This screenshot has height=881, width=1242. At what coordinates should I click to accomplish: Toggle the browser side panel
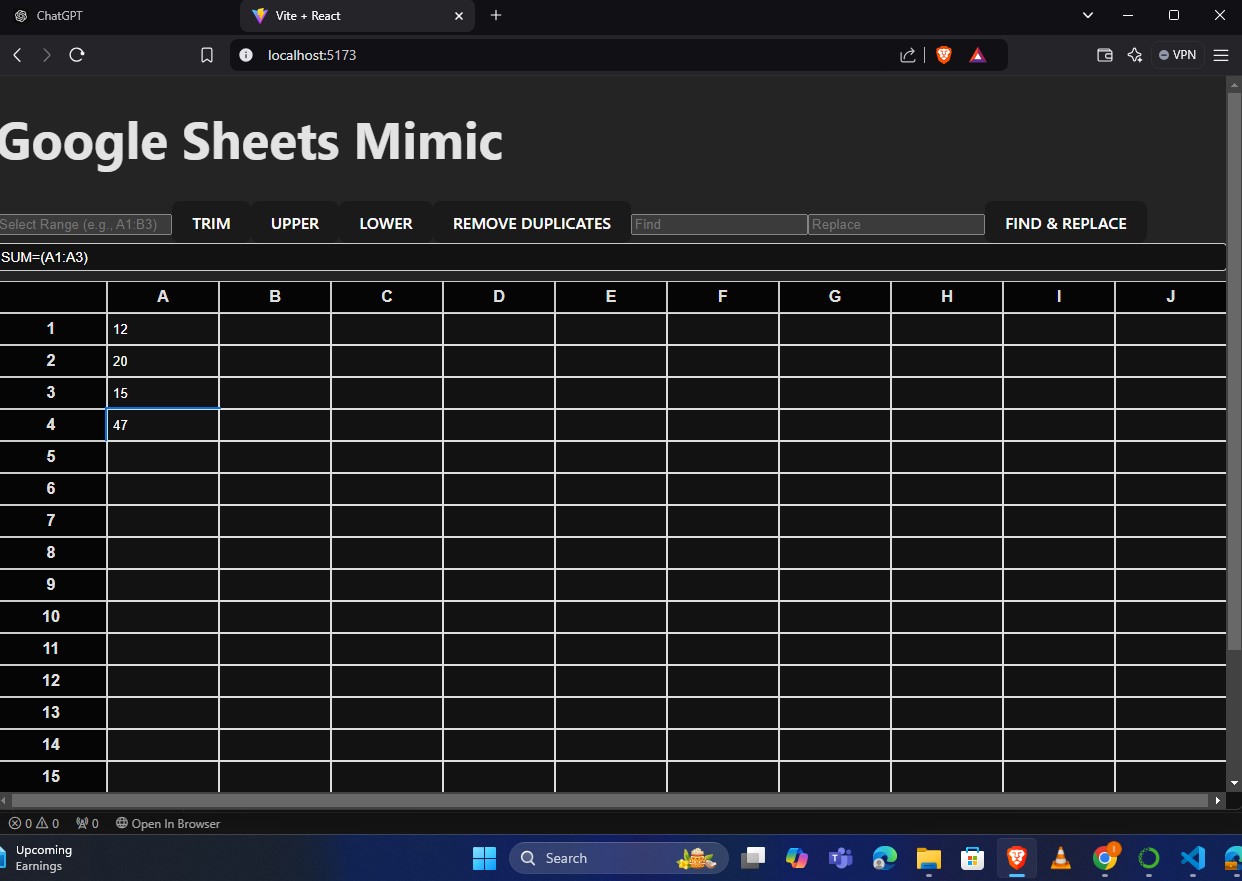(1104, 55)
